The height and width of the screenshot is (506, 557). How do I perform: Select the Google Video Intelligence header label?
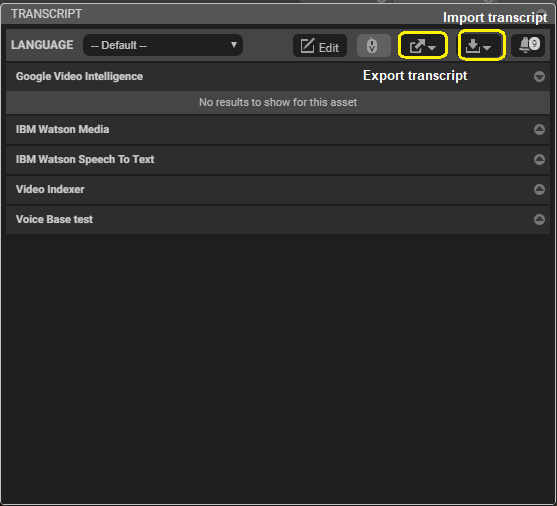[x=79, y=76]
